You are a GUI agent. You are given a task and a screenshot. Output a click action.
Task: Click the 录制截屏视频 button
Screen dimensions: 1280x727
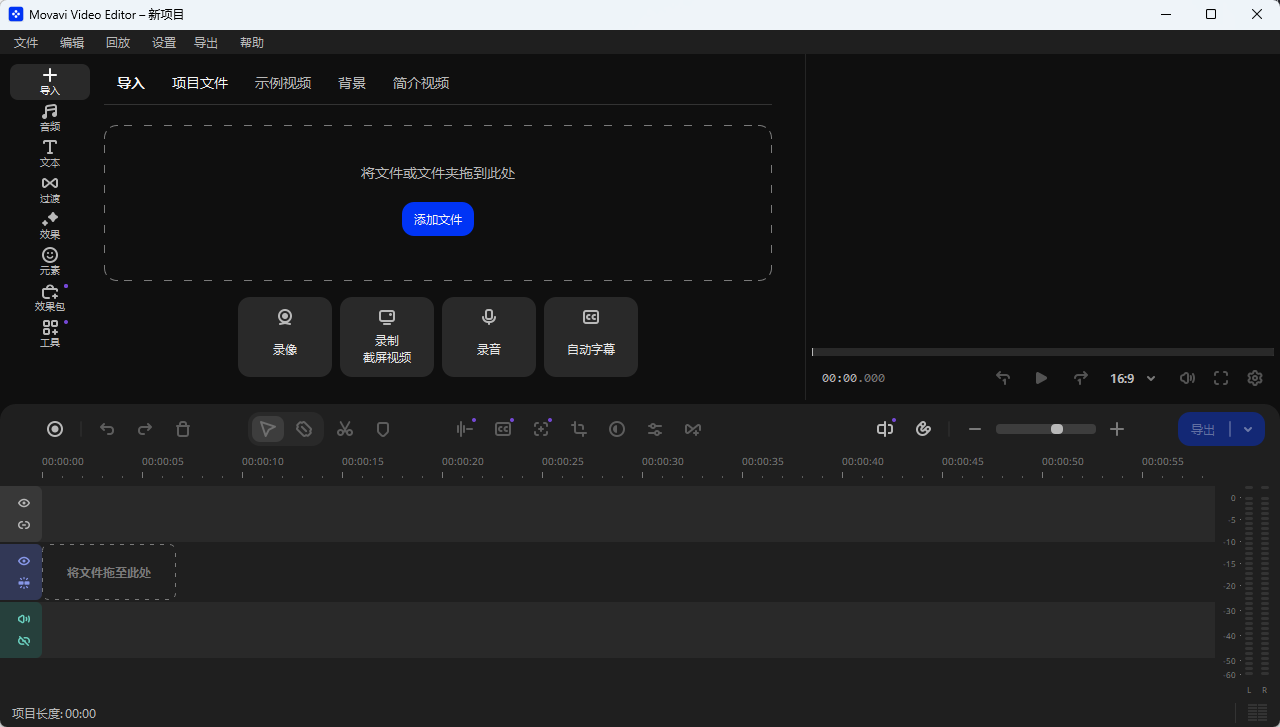click(387, 337)
